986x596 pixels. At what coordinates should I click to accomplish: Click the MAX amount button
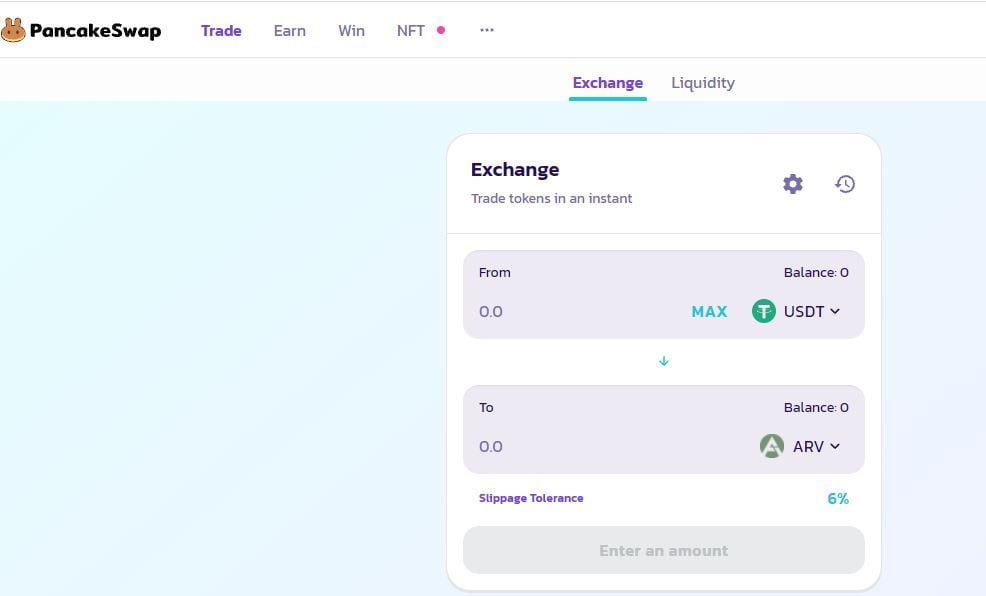point(709,312)
